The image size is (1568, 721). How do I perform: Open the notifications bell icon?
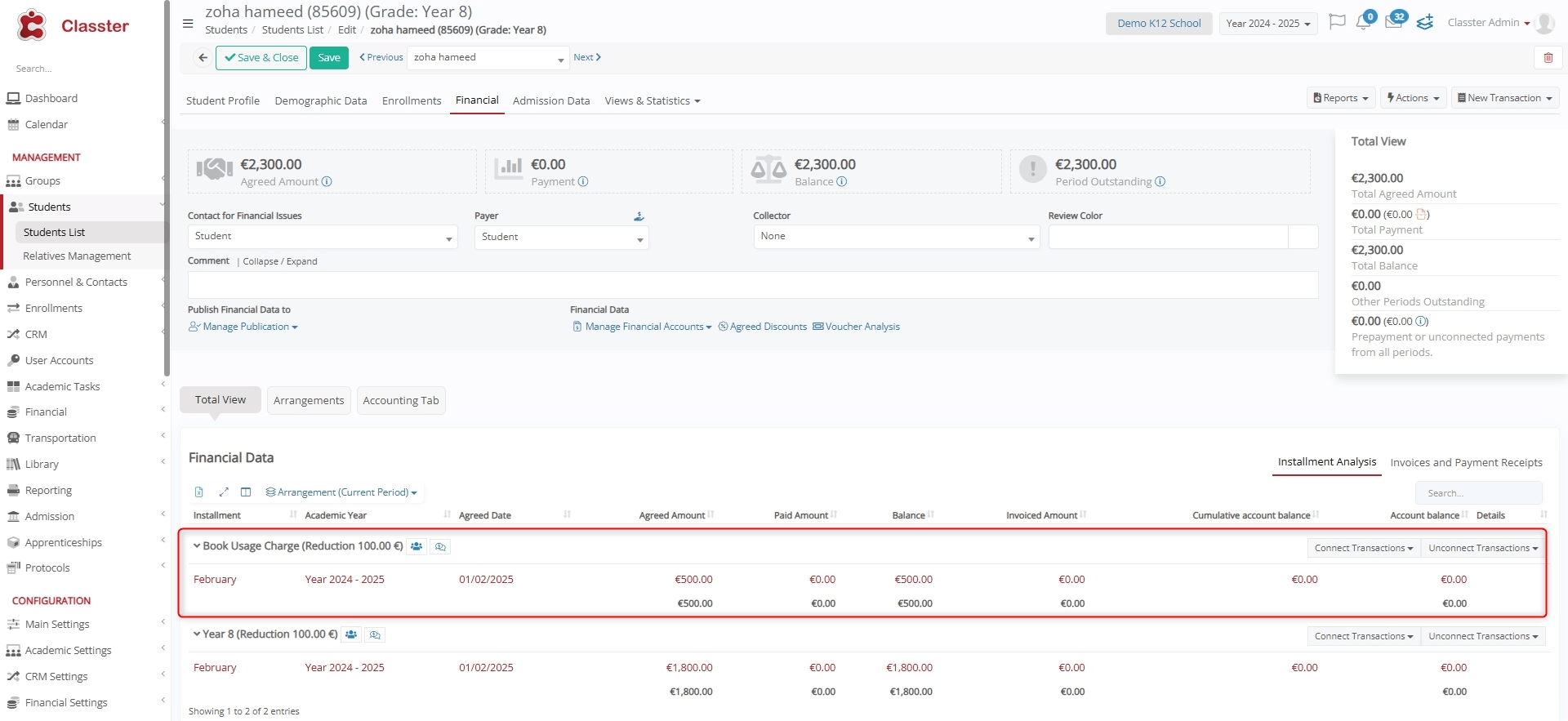(x=1362, y=23)
